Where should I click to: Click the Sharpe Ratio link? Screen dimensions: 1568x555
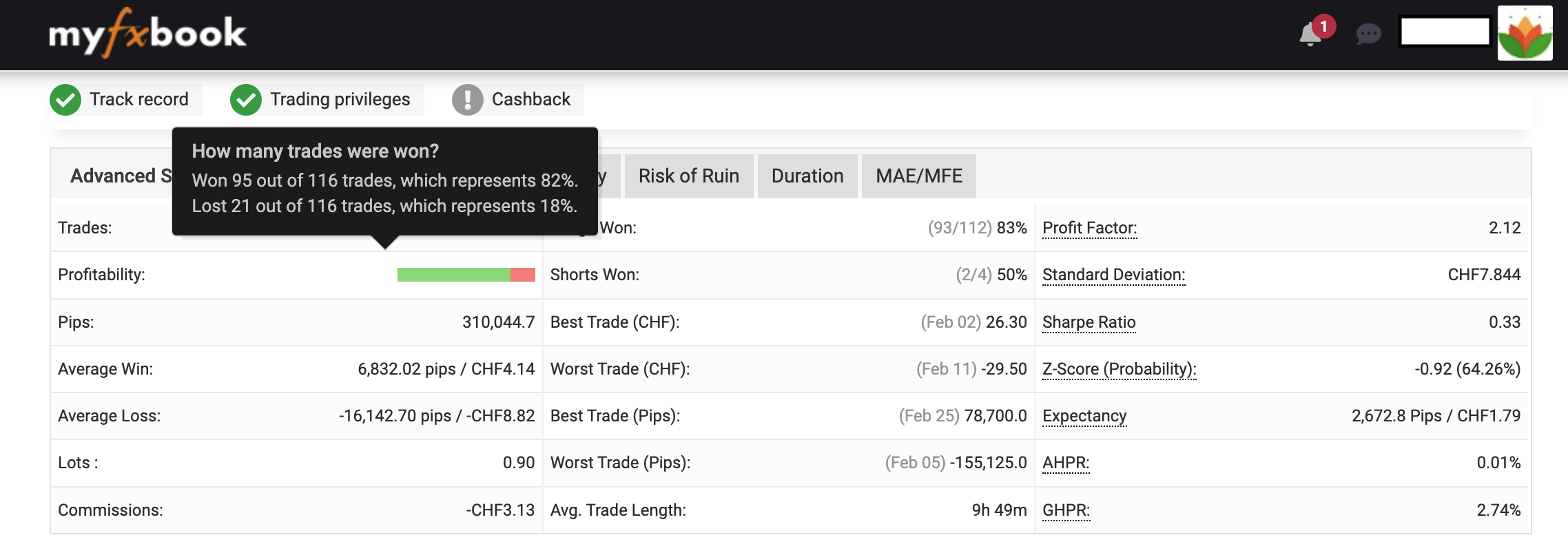pos(1089,322)
